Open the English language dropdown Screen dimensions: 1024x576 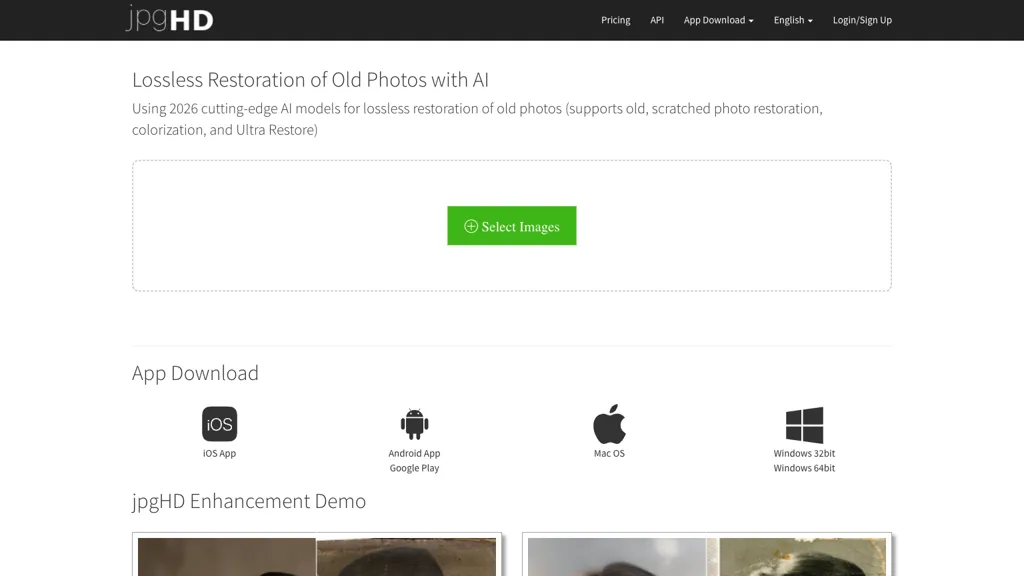pyautogui.click(x=792, y=20)
